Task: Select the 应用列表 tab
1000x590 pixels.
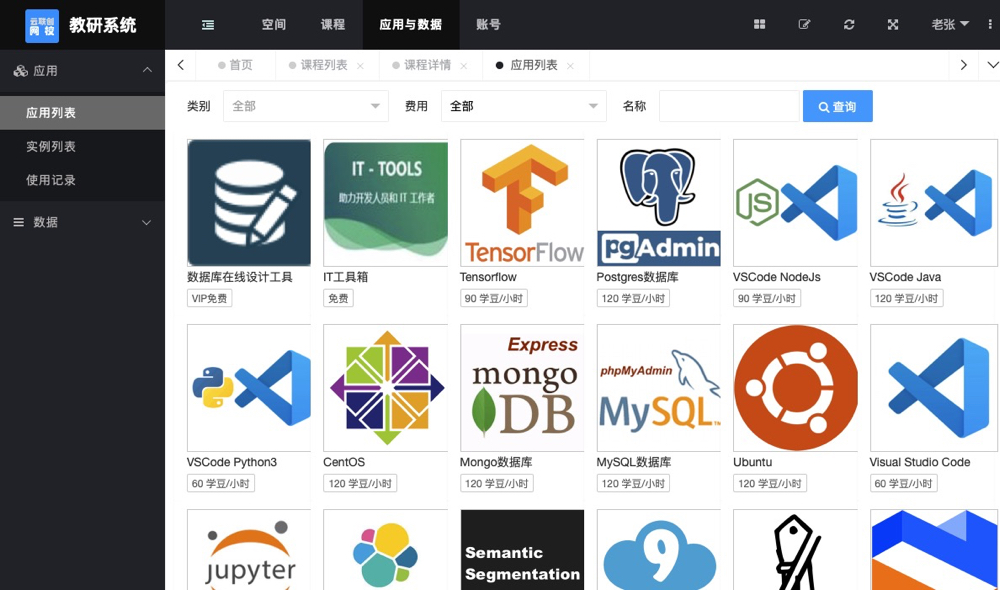Action: tap(534, 65)
